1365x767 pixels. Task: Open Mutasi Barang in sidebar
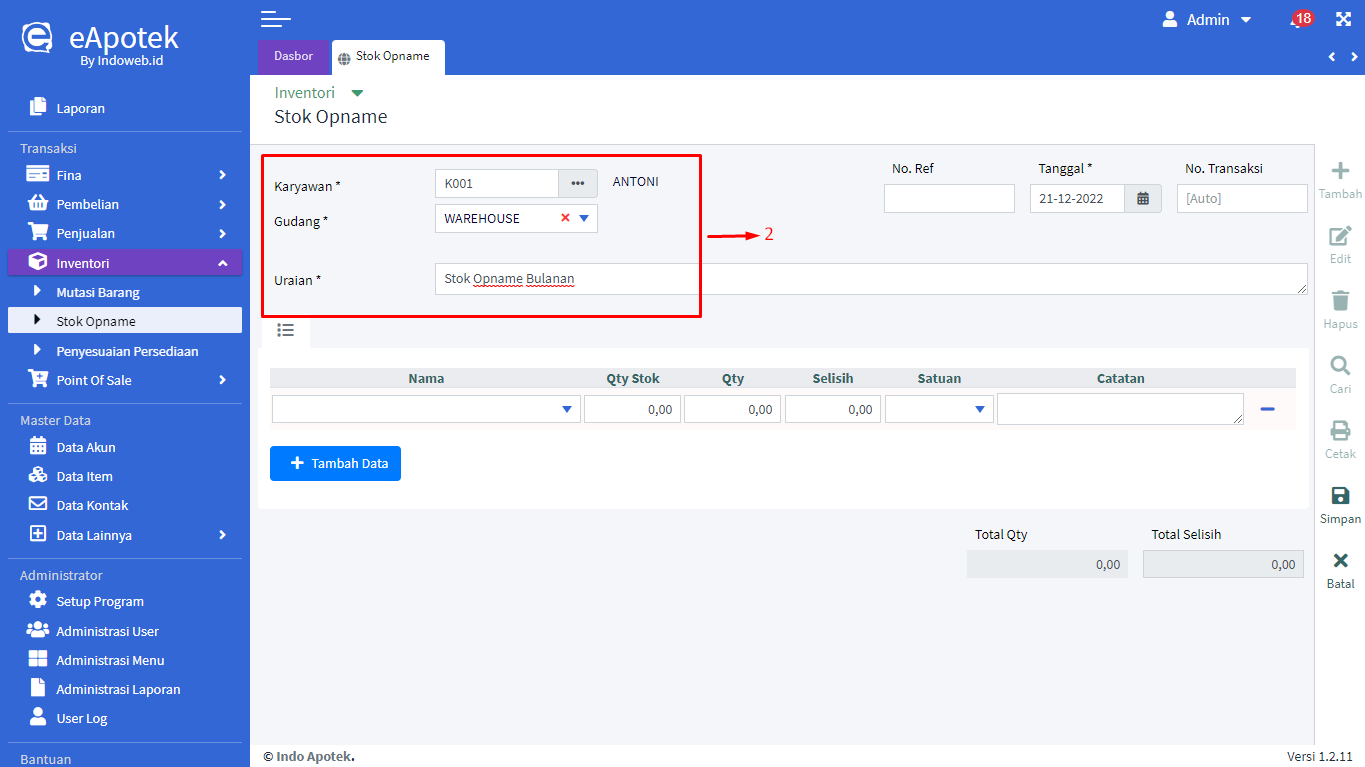(x=98, y=292)
